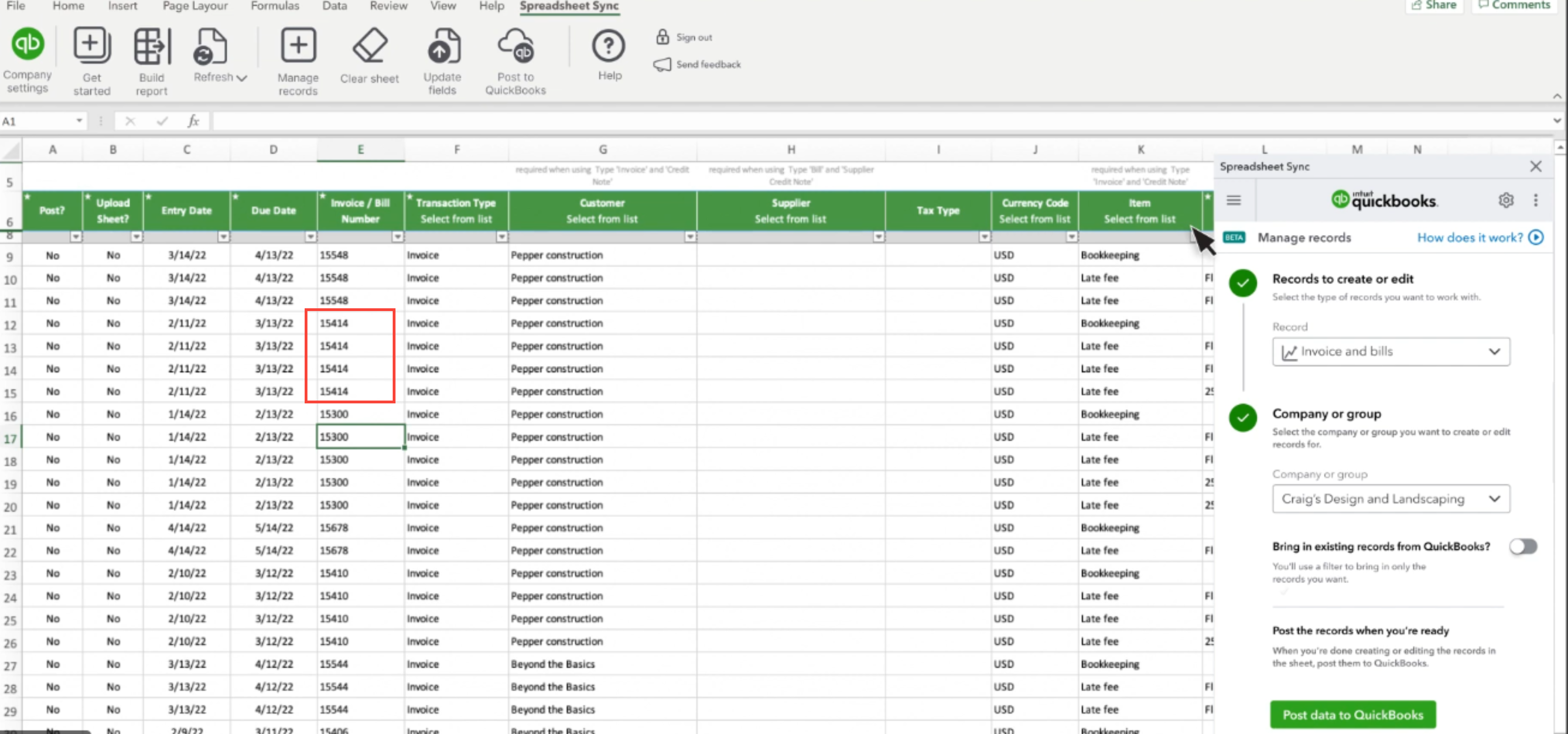1568x734 pixels.
Task: Open the Page Layout tab
Action: click(x=195, y=6)
